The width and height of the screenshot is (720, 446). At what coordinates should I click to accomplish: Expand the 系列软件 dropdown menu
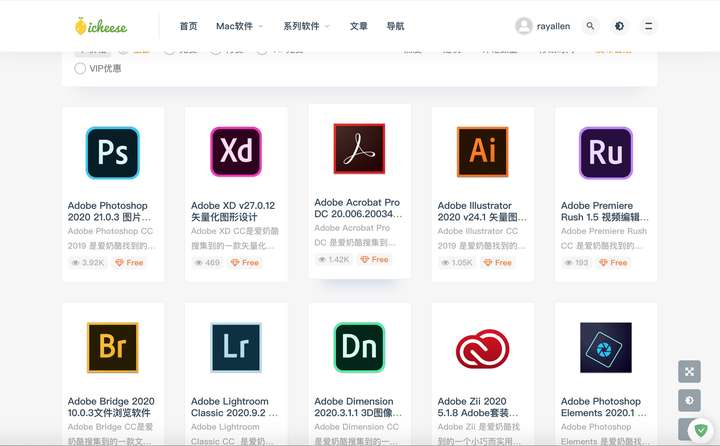tap(306, 26)
